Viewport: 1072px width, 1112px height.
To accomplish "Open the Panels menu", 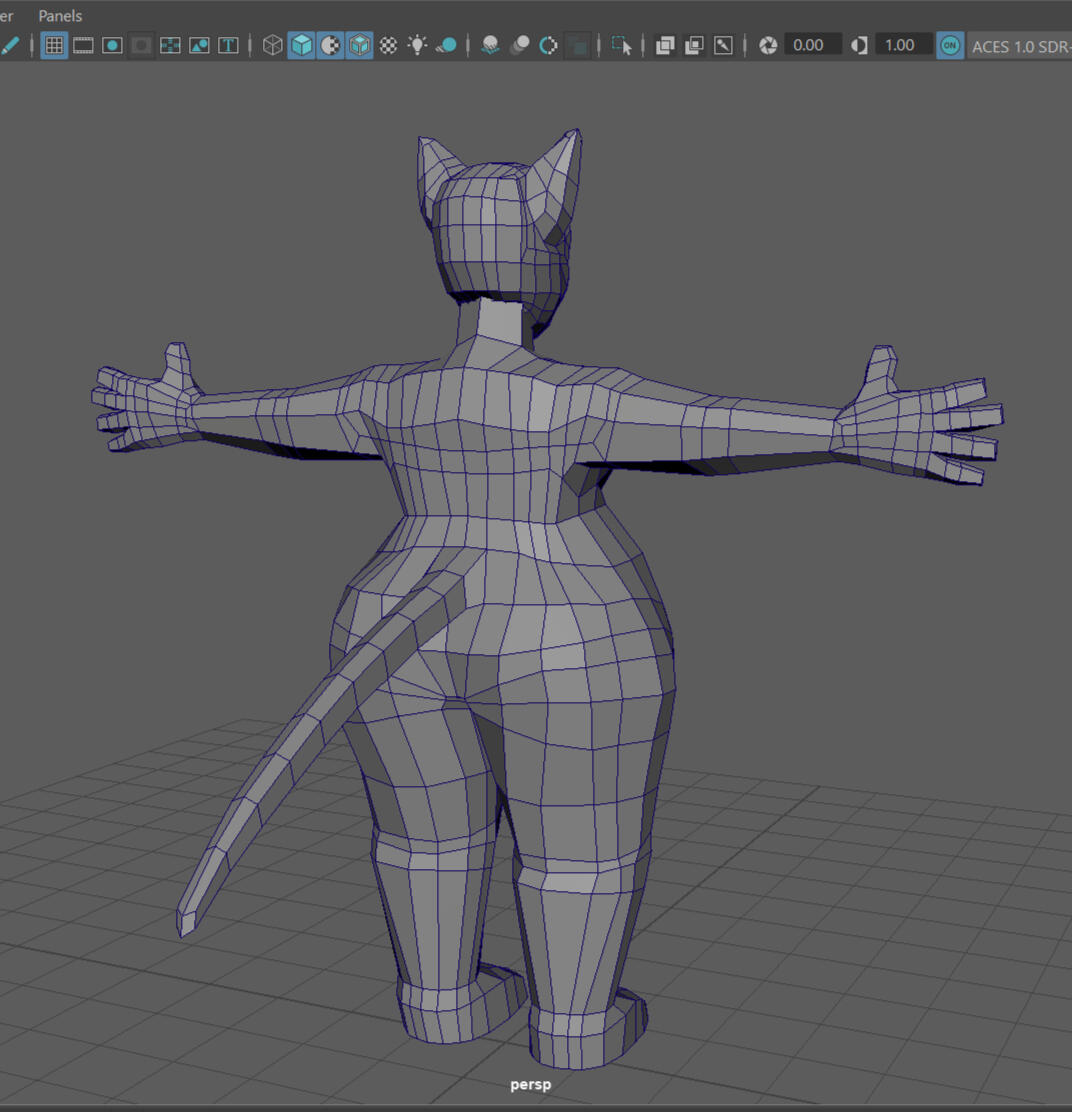I will click(x=60, y=16).
